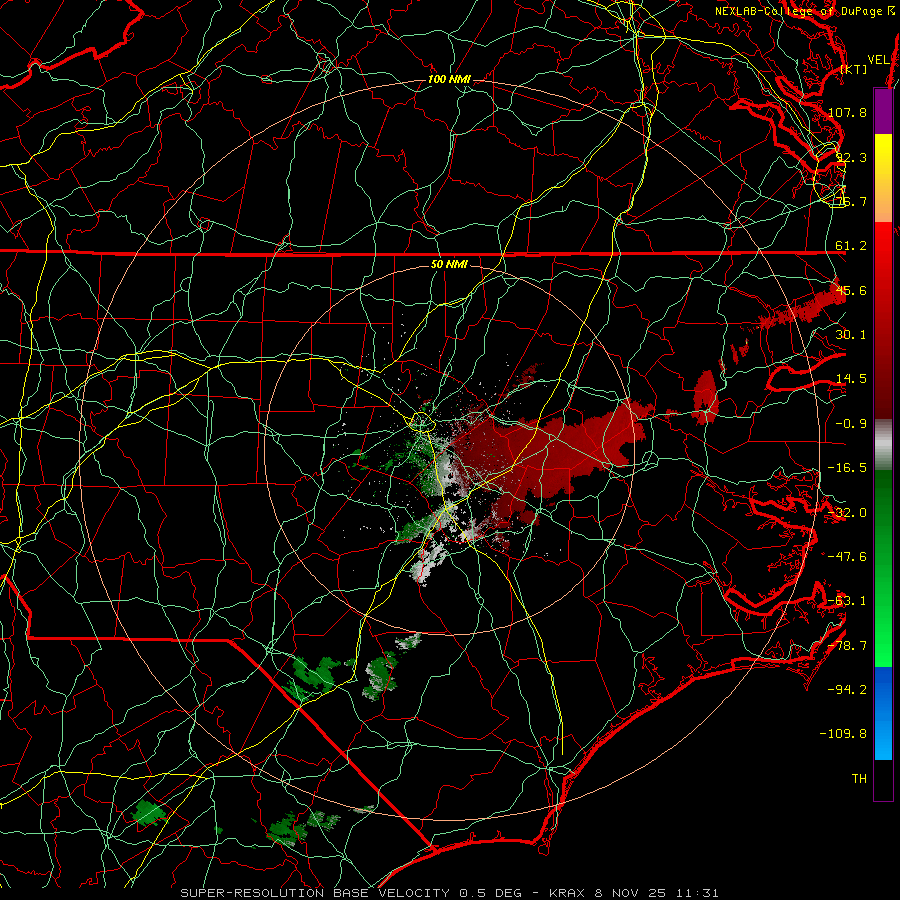Click the 61.2 velocity scale value
The image size is (900, 900).
pos(851,246)
